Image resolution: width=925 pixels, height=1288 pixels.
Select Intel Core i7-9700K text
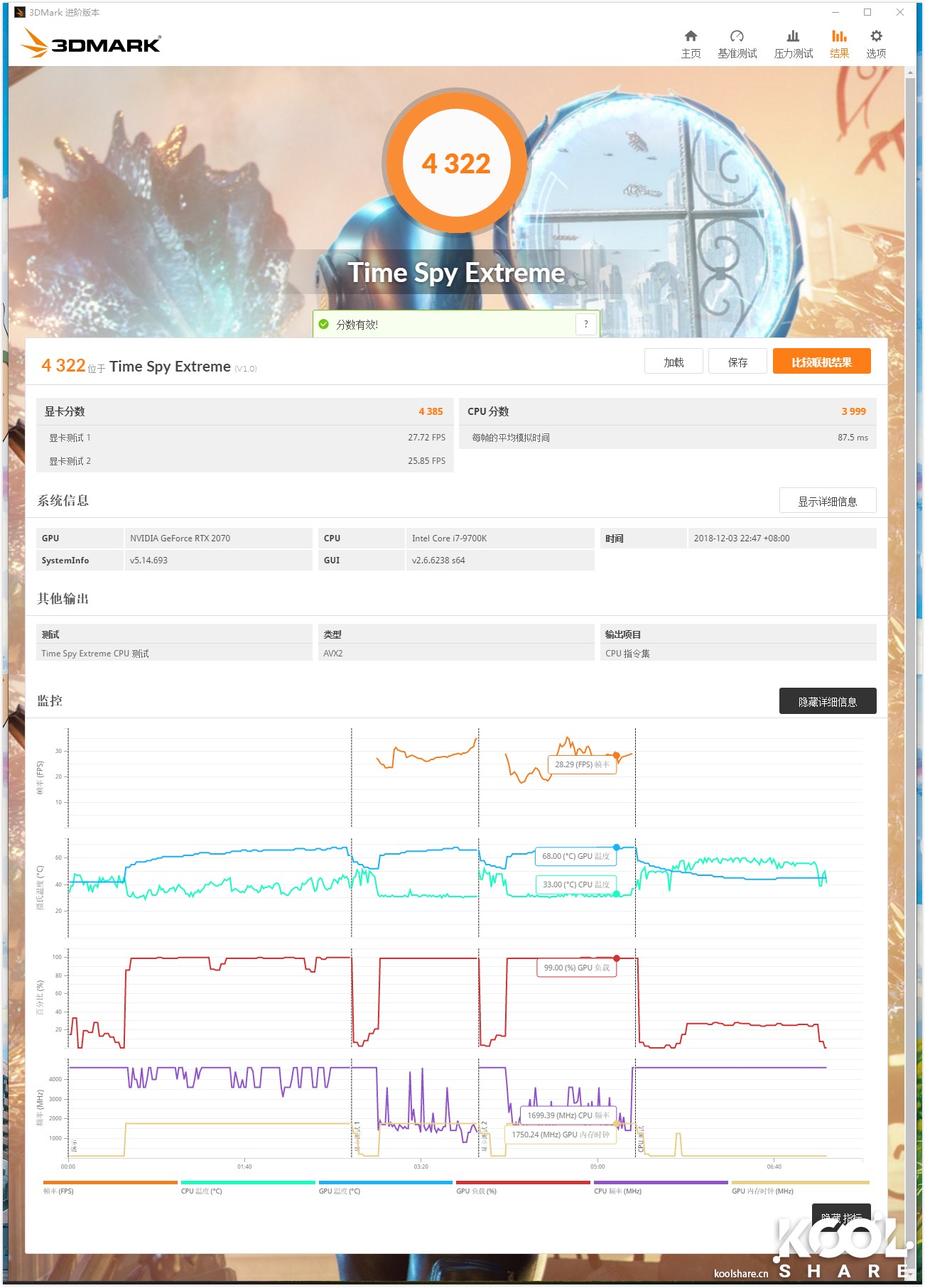tap(449, 539)
